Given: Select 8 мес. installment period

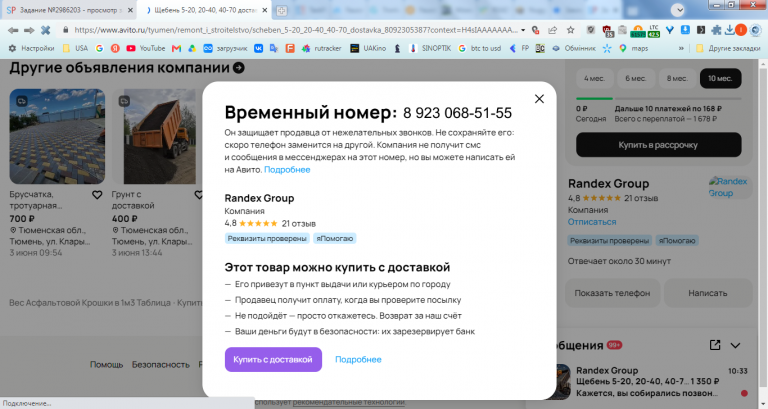Looking at the screenshot, I should tap(677, 78).
